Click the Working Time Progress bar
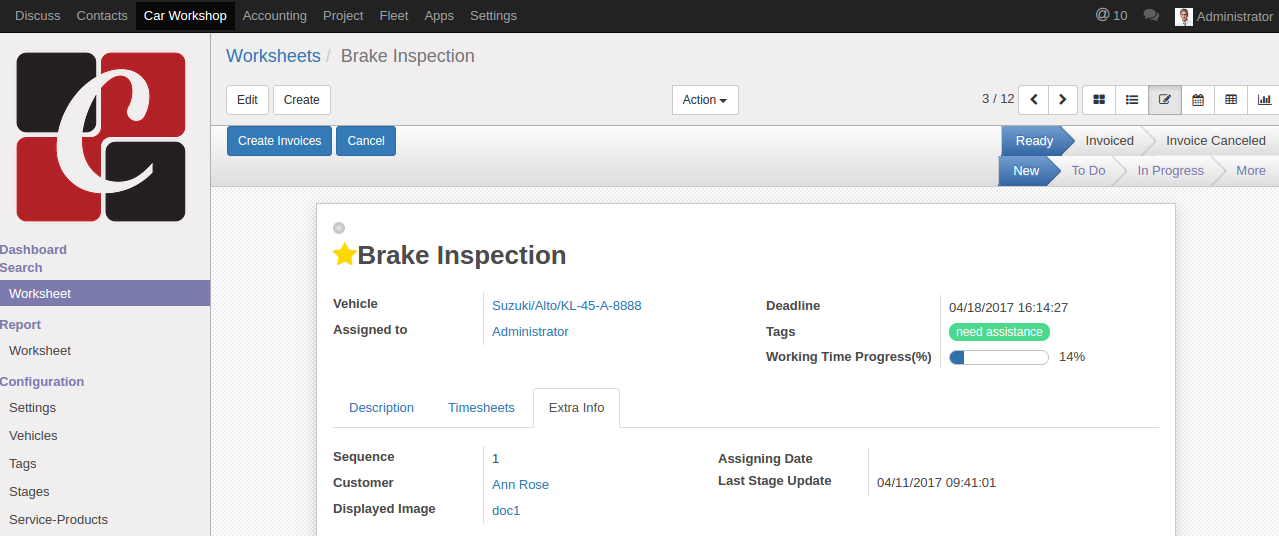The image size is (1279, 536). [x=998, y=357]
